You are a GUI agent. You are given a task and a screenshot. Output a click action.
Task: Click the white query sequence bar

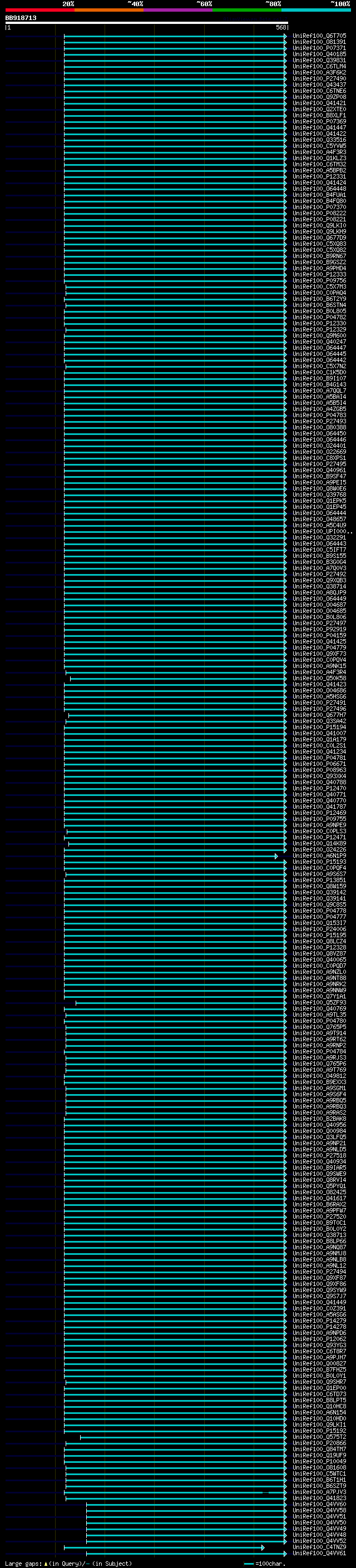pos(147,23)
